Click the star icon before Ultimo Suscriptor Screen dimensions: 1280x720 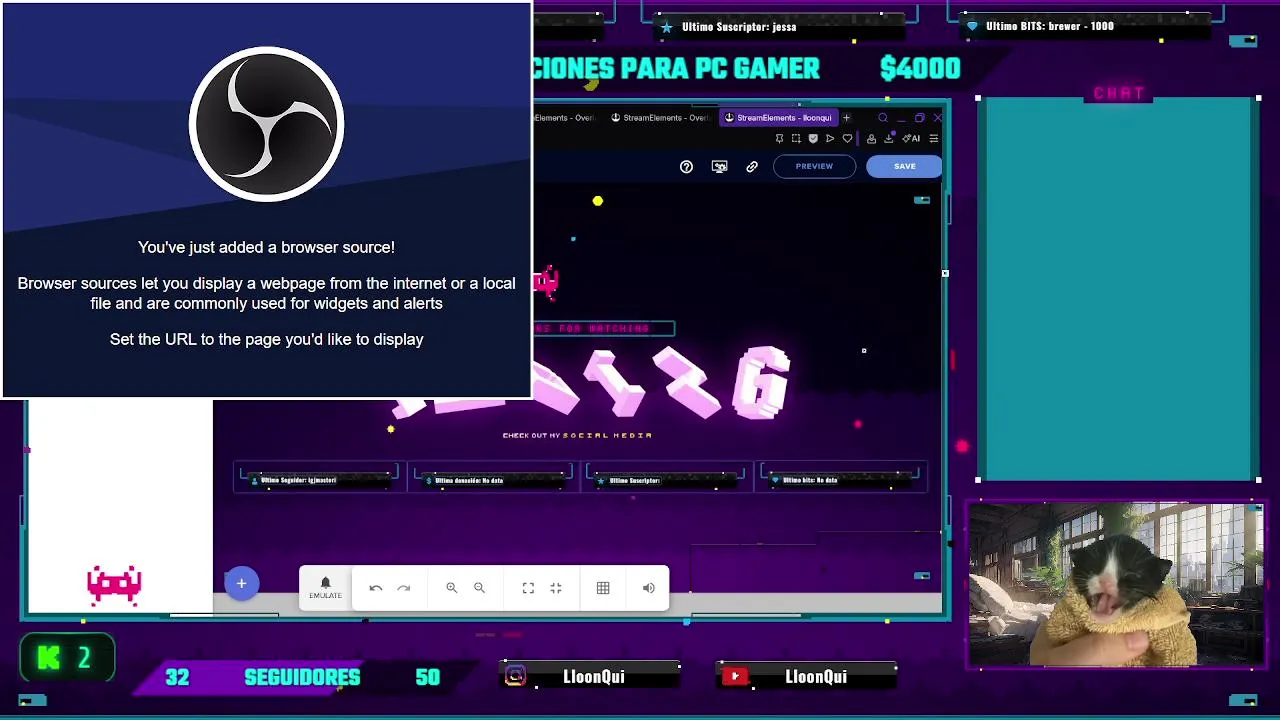coord(667,27)
